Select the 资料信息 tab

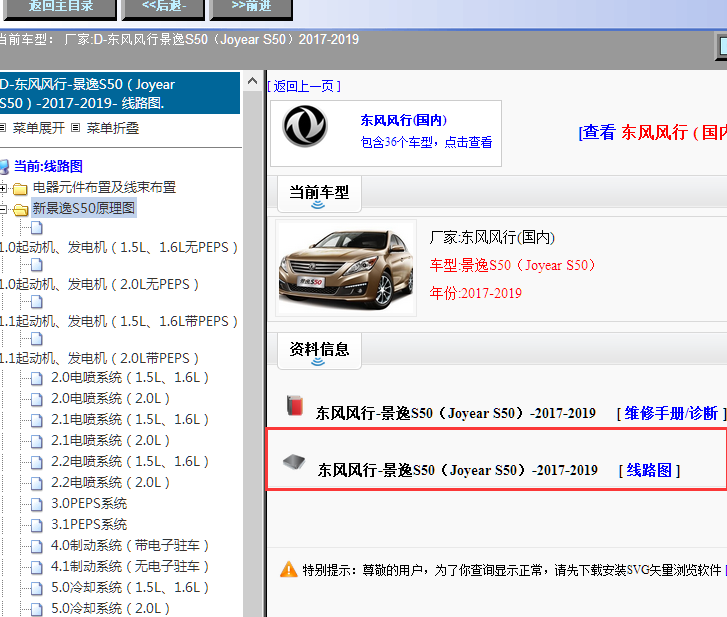[319, 350]
